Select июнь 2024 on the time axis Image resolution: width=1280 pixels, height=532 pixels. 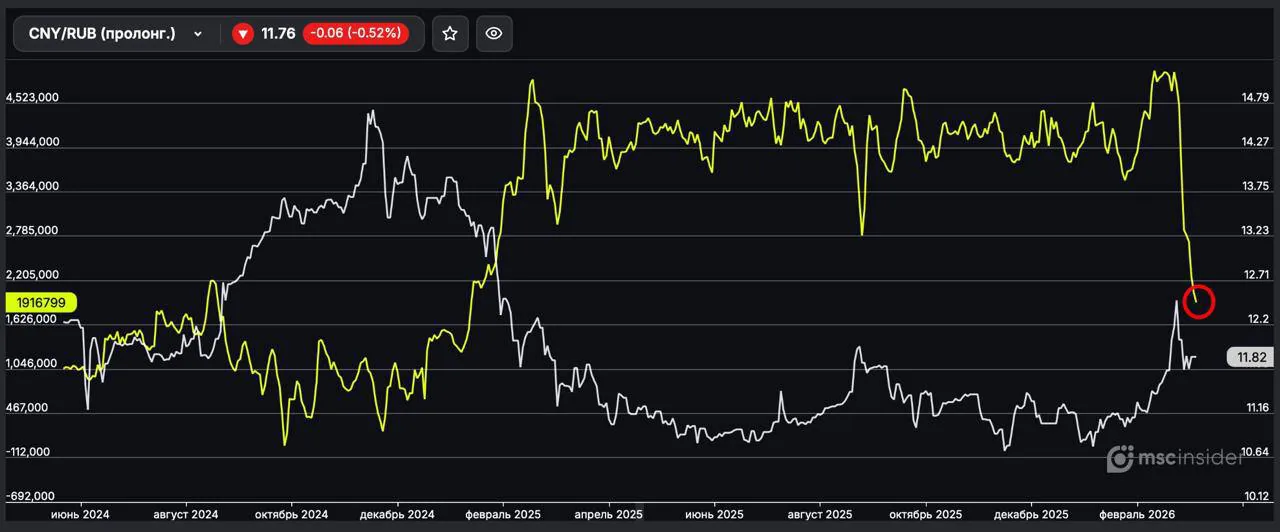[81, 514]
